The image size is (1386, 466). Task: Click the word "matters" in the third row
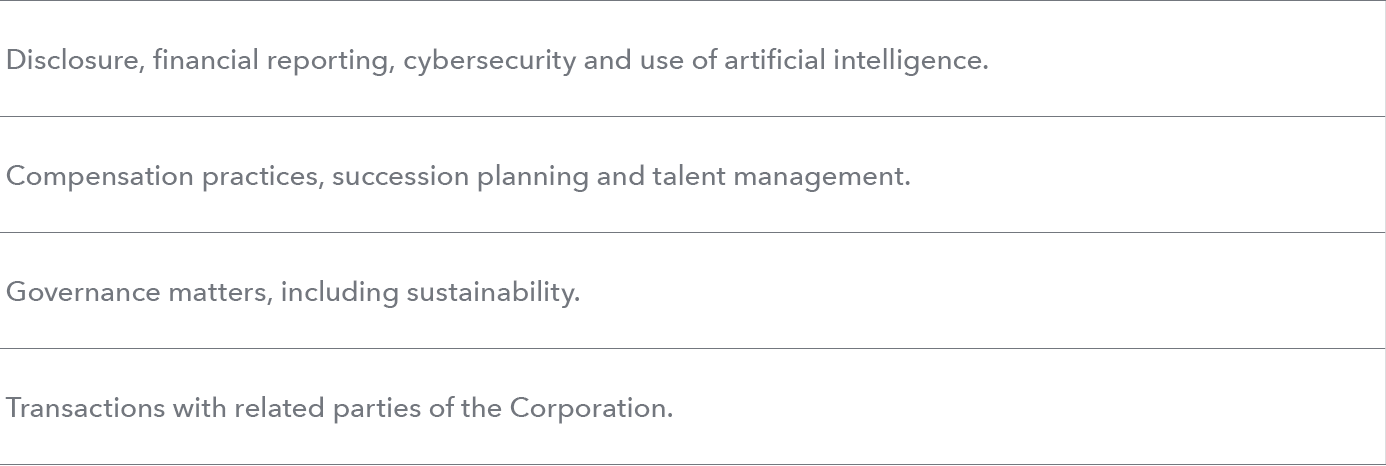[x=220, y=292]
